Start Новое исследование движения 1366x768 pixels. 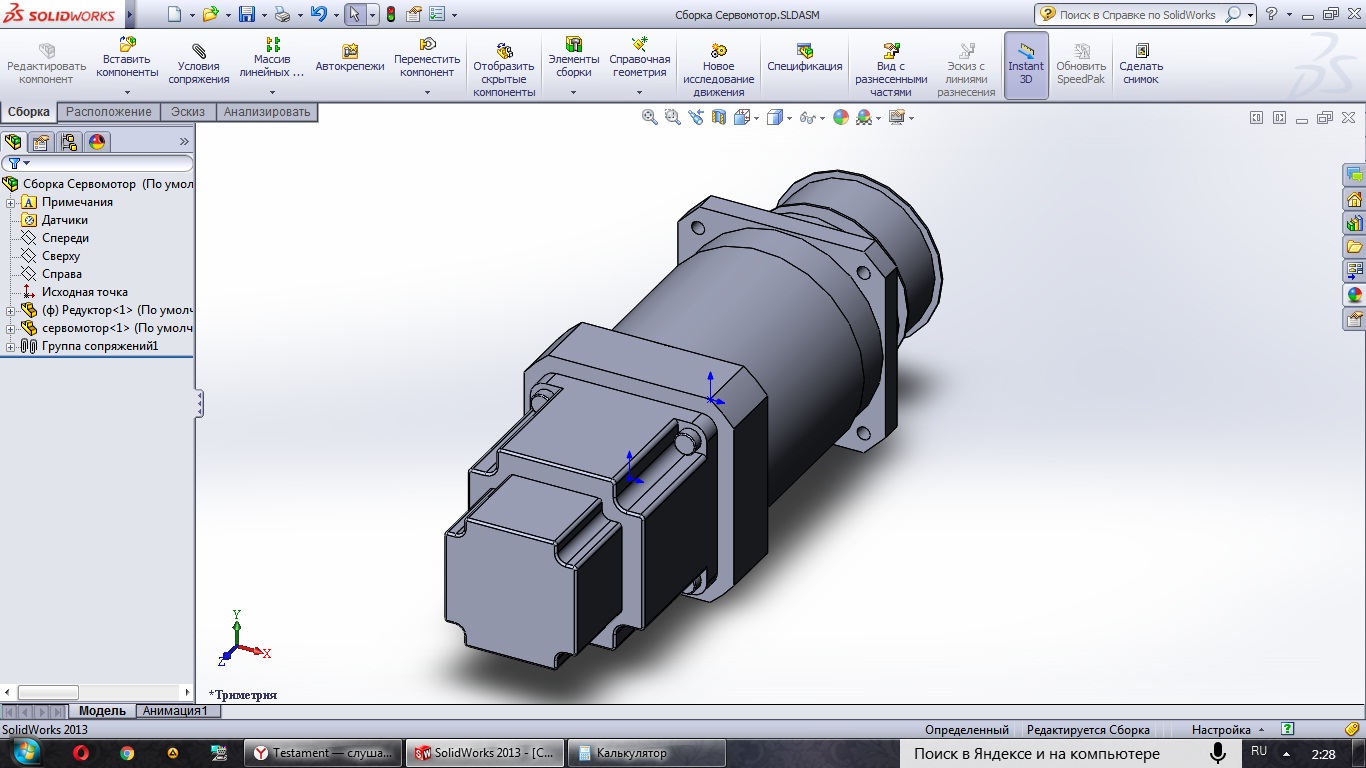718,70
